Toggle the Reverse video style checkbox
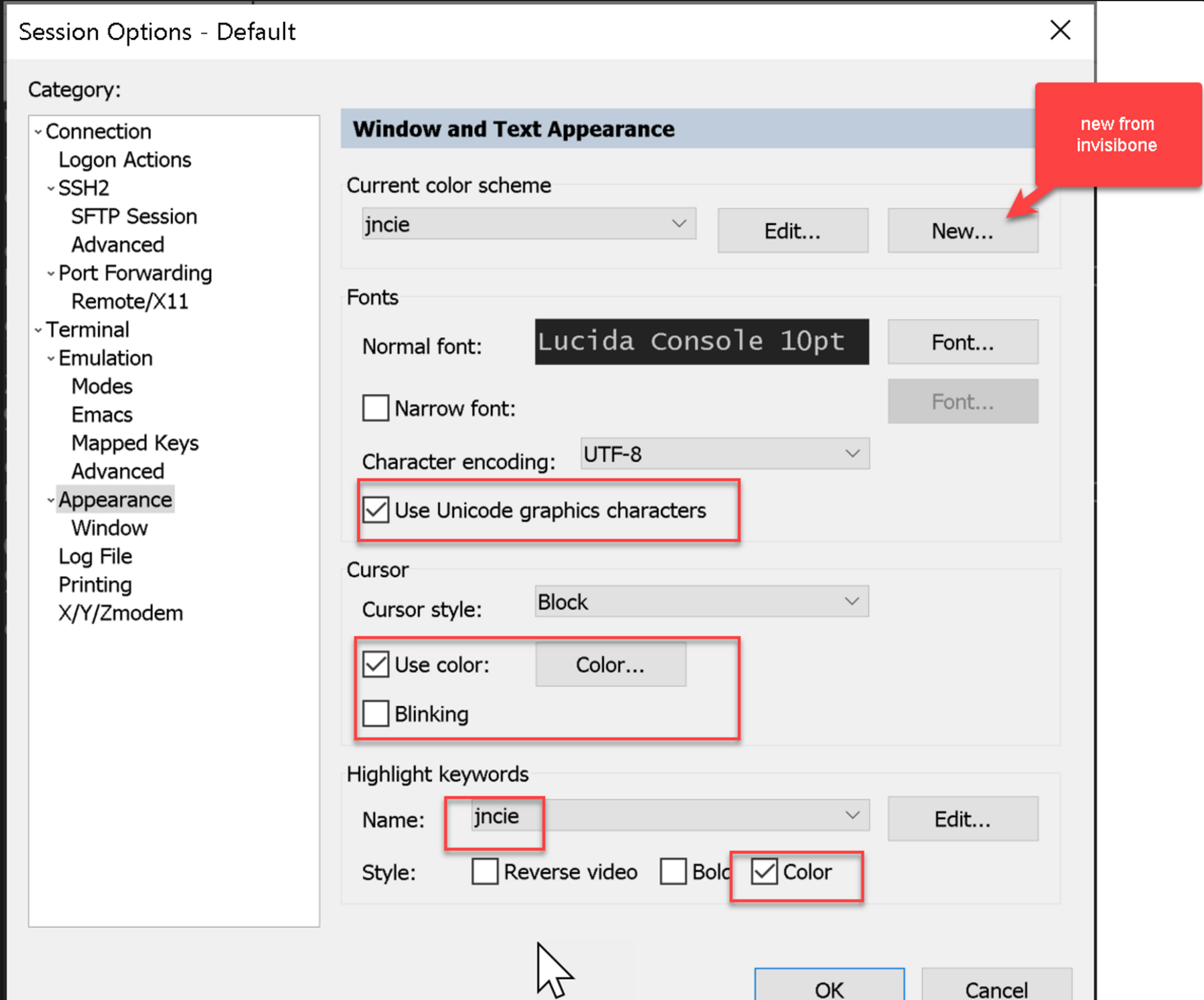Screen dimensions: 1204x1000 485,872
